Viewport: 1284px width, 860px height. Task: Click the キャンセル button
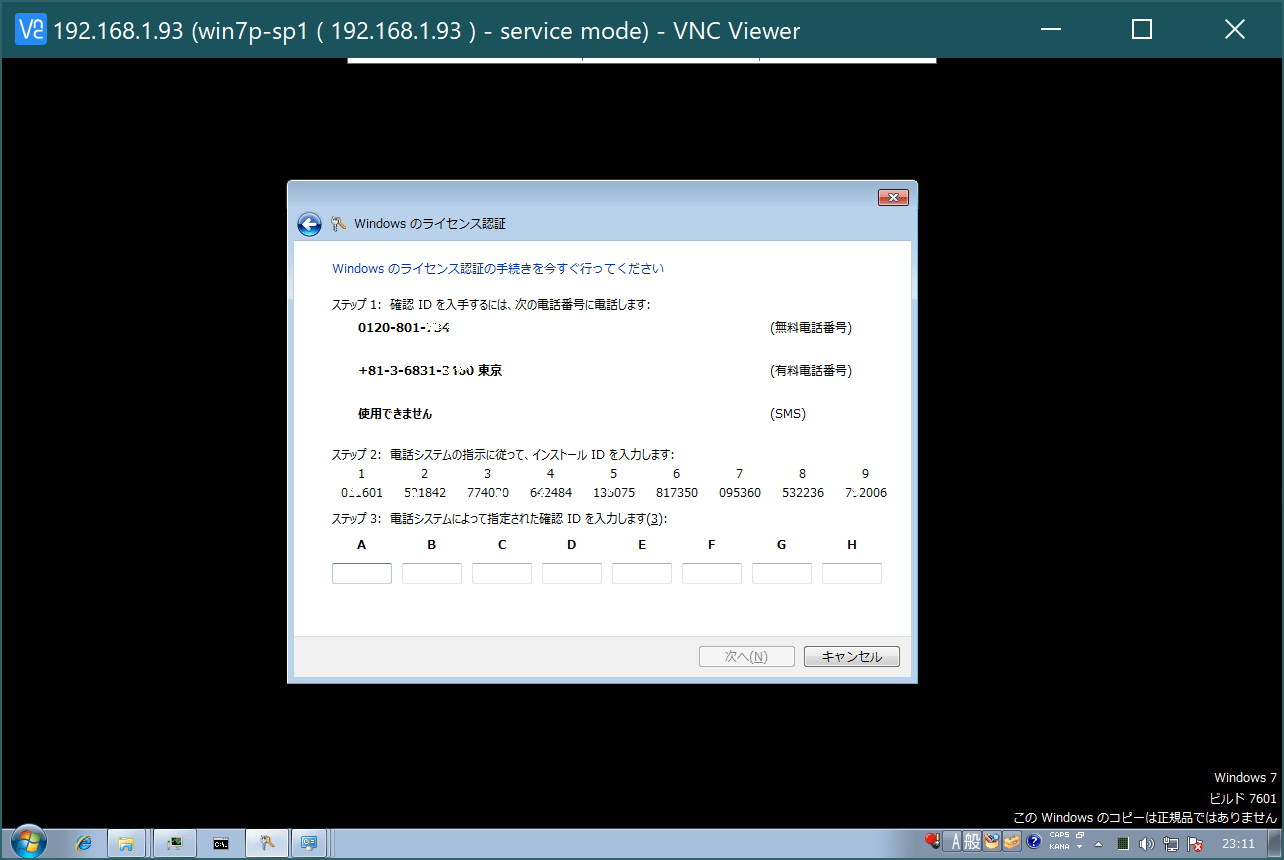point(851,657)
